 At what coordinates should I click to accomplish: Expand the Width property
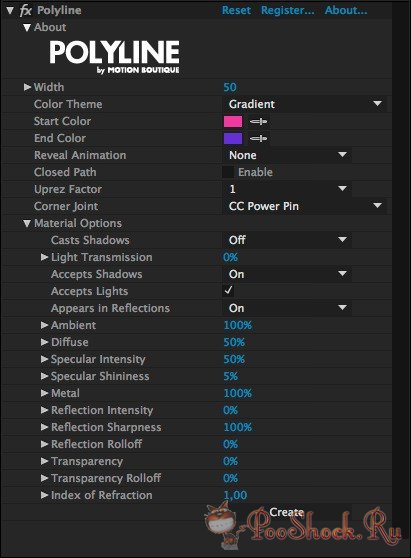coord(27,87)
